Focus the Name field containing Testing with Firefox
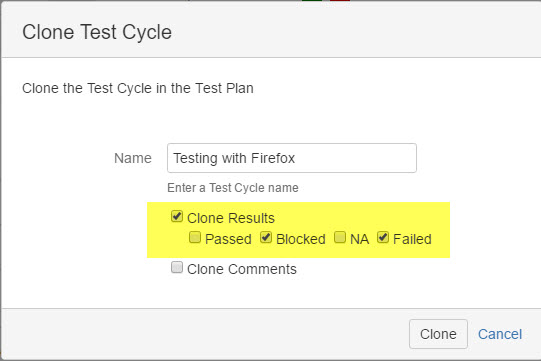541x361 pixels. click(292, 158)
